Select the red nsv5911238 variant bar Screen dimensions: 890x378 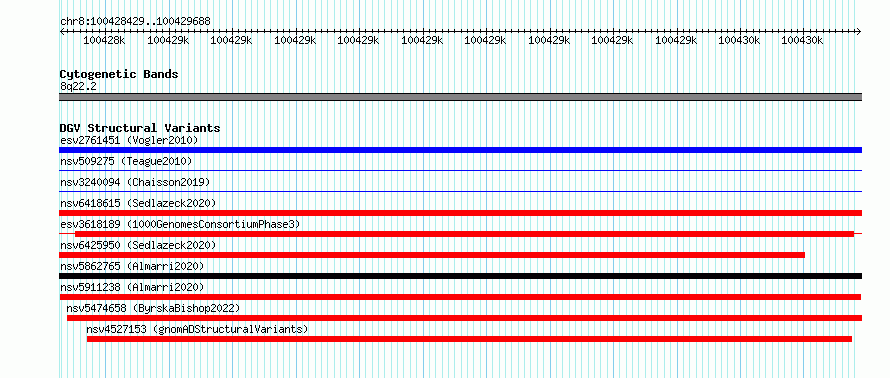coord(460,297)
